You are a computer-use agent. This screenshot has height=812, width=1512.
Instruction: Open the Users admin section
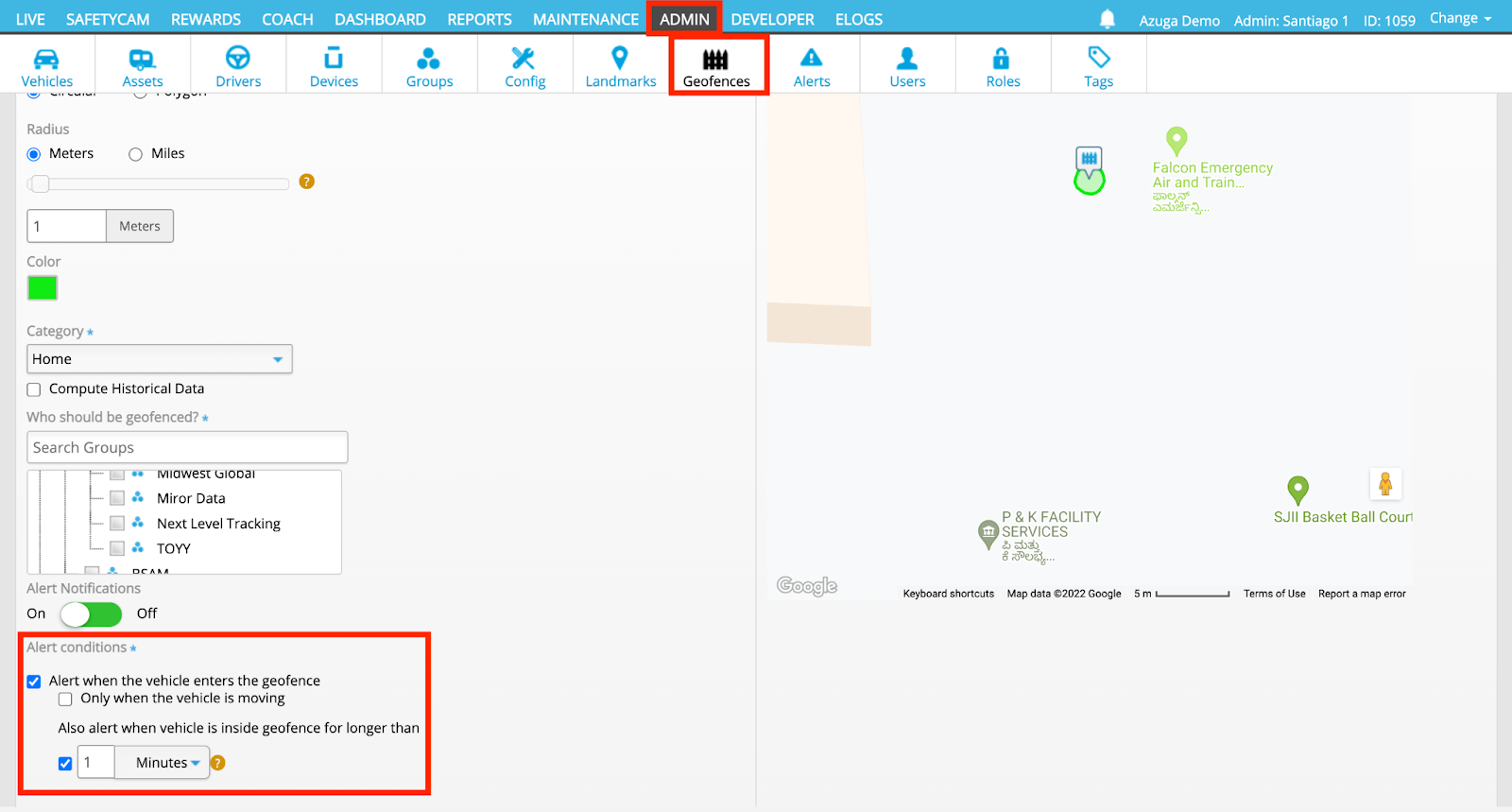pyautogui.click(x=907, y=65)
